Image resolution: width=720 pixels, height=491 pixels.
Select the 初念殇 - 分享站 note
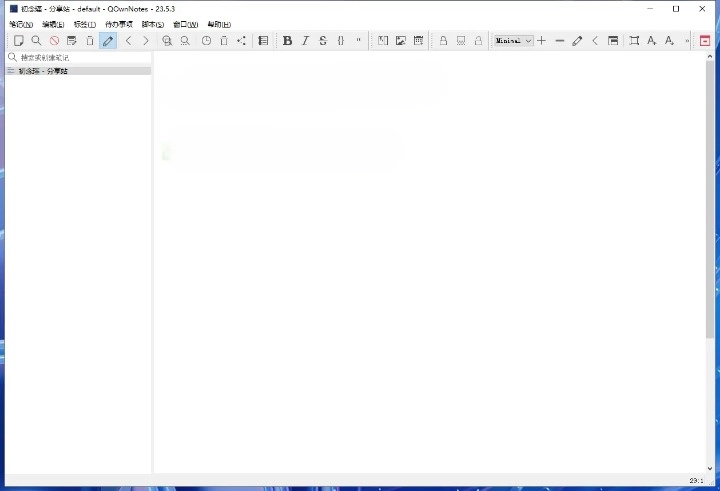[x=43, y=71]
